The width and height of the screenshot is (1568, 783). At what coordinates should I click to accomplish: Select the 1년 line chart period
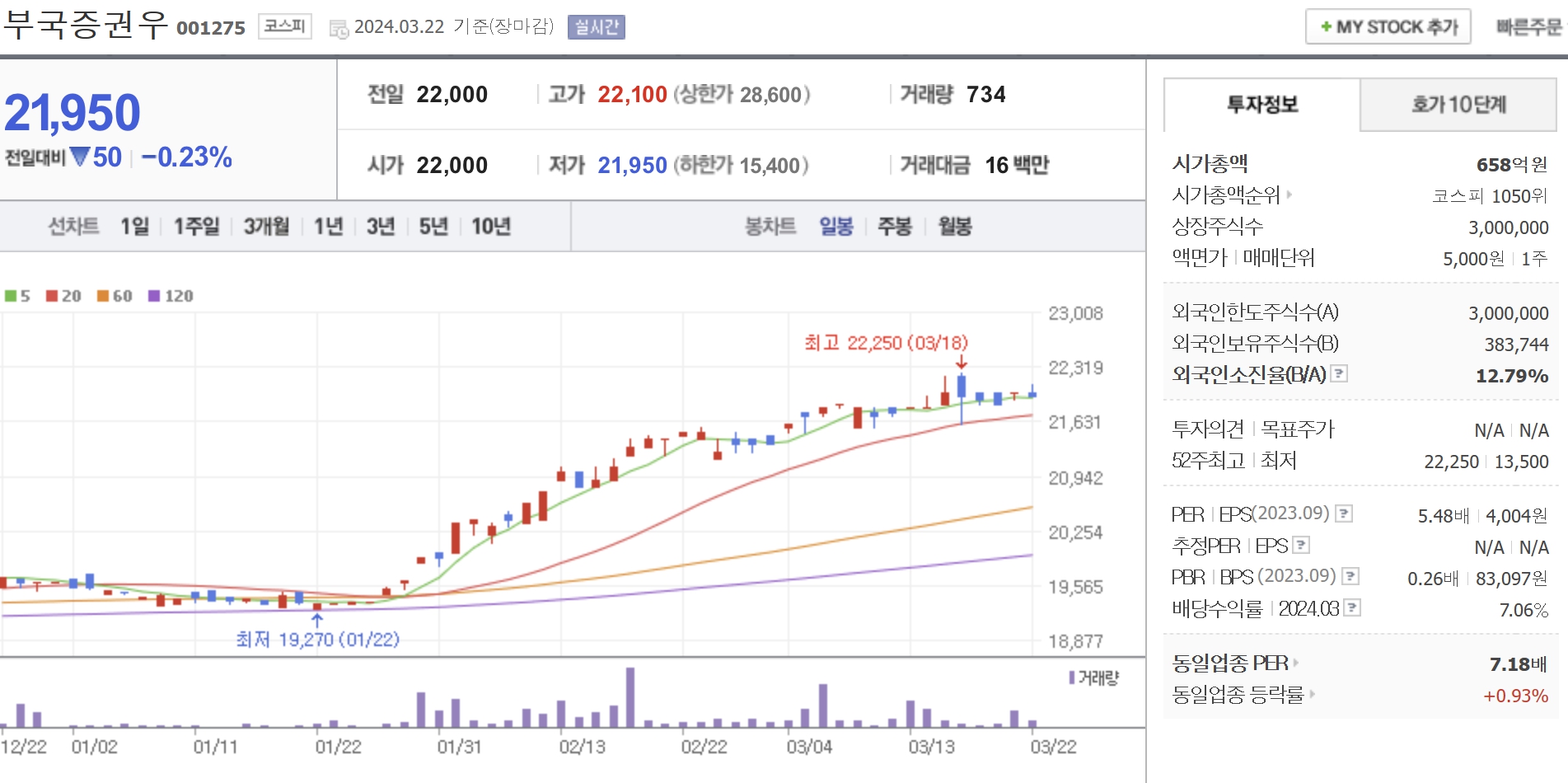328,226
